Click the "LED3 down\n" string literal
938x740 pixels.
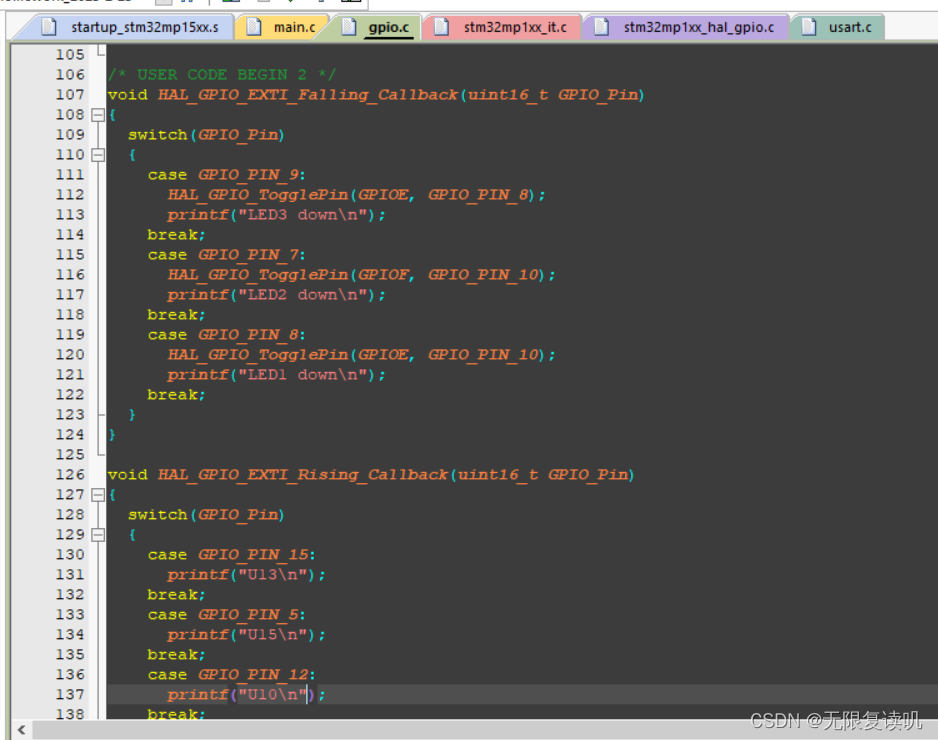click(303, 215)
